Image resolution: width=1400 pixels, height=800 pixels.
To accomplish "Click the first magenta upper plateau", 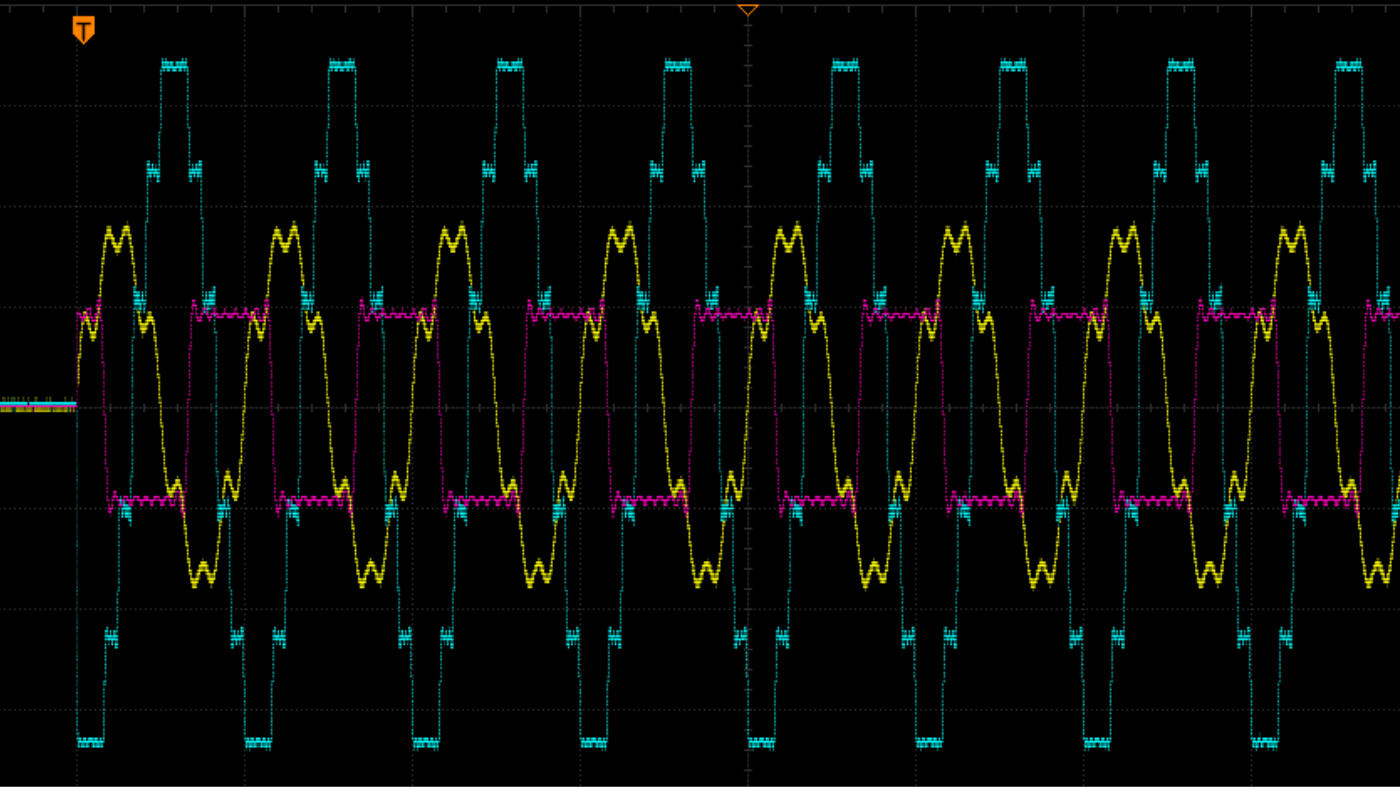I will point(230,314).
